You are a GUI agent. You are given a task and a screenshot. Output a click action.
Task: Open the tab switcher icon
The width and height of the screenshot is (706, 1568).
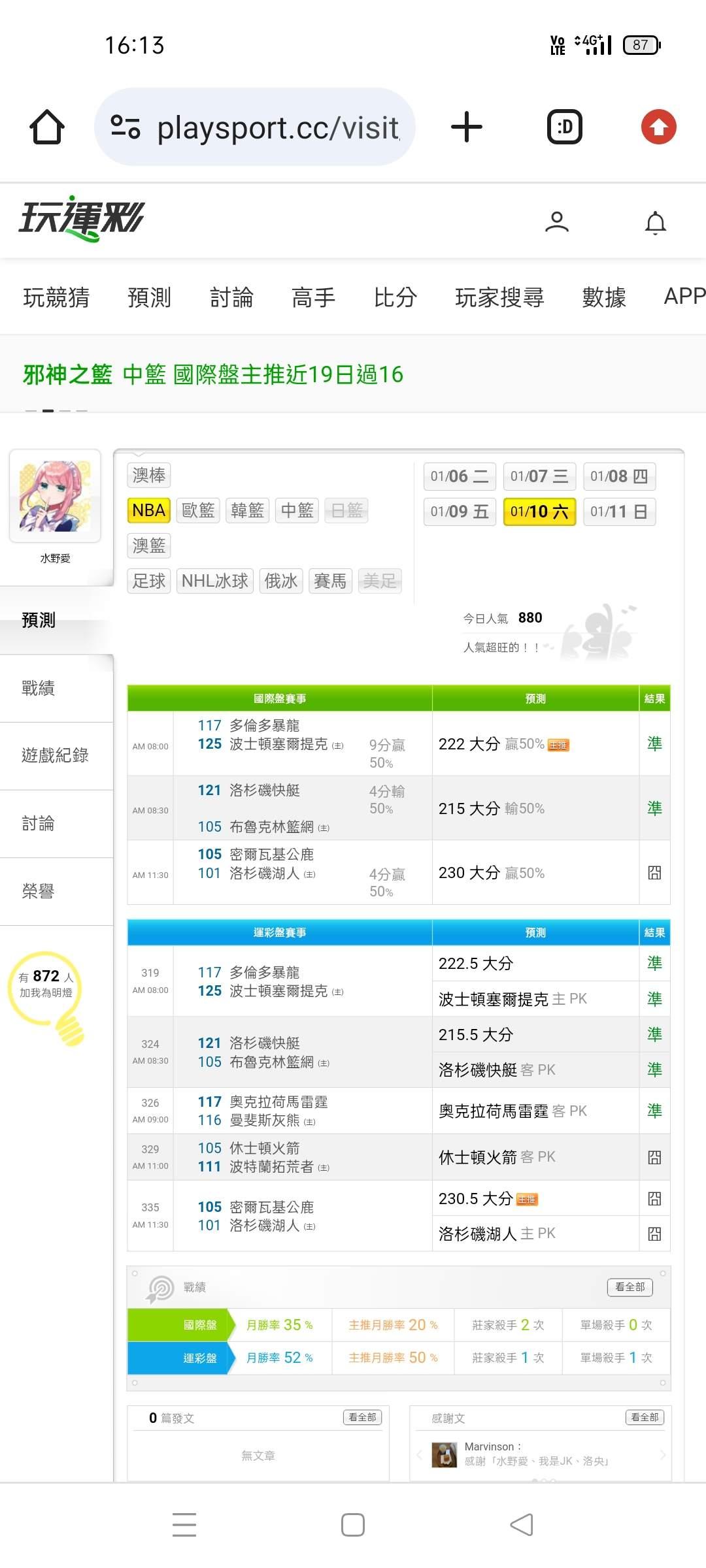(x=565, y=127)
